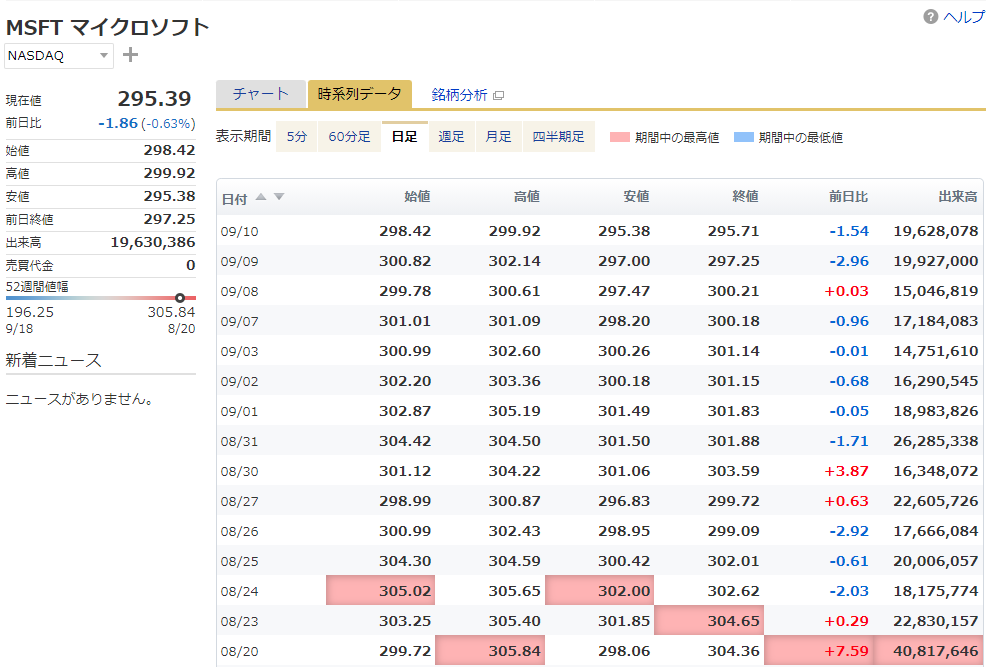Click the 安値 column header
This screenshot has height=667, width=993.
(x=636, y=197)
